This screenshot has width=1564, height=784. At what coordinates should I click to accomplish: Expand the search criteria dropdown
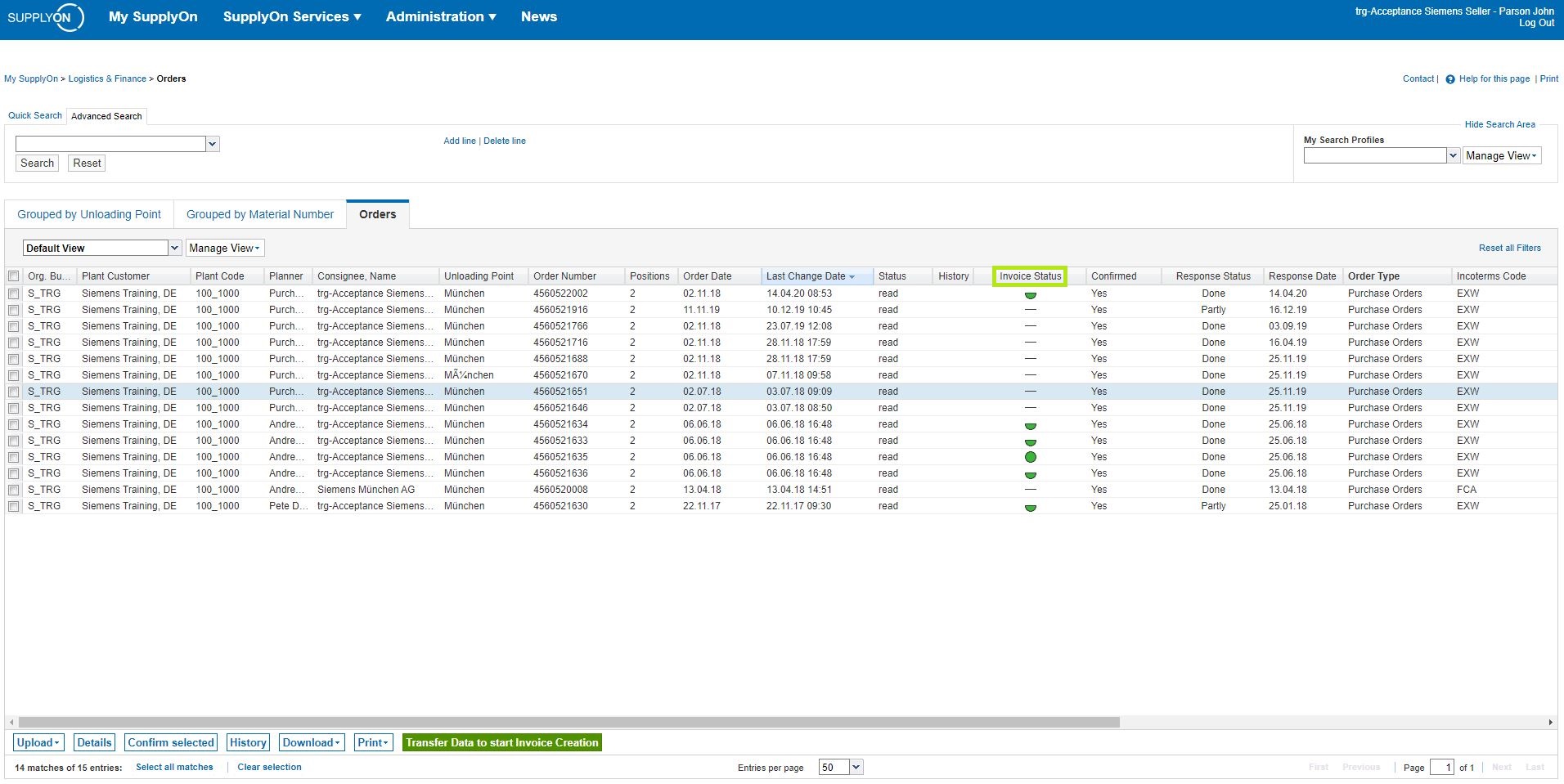point(213,144)
